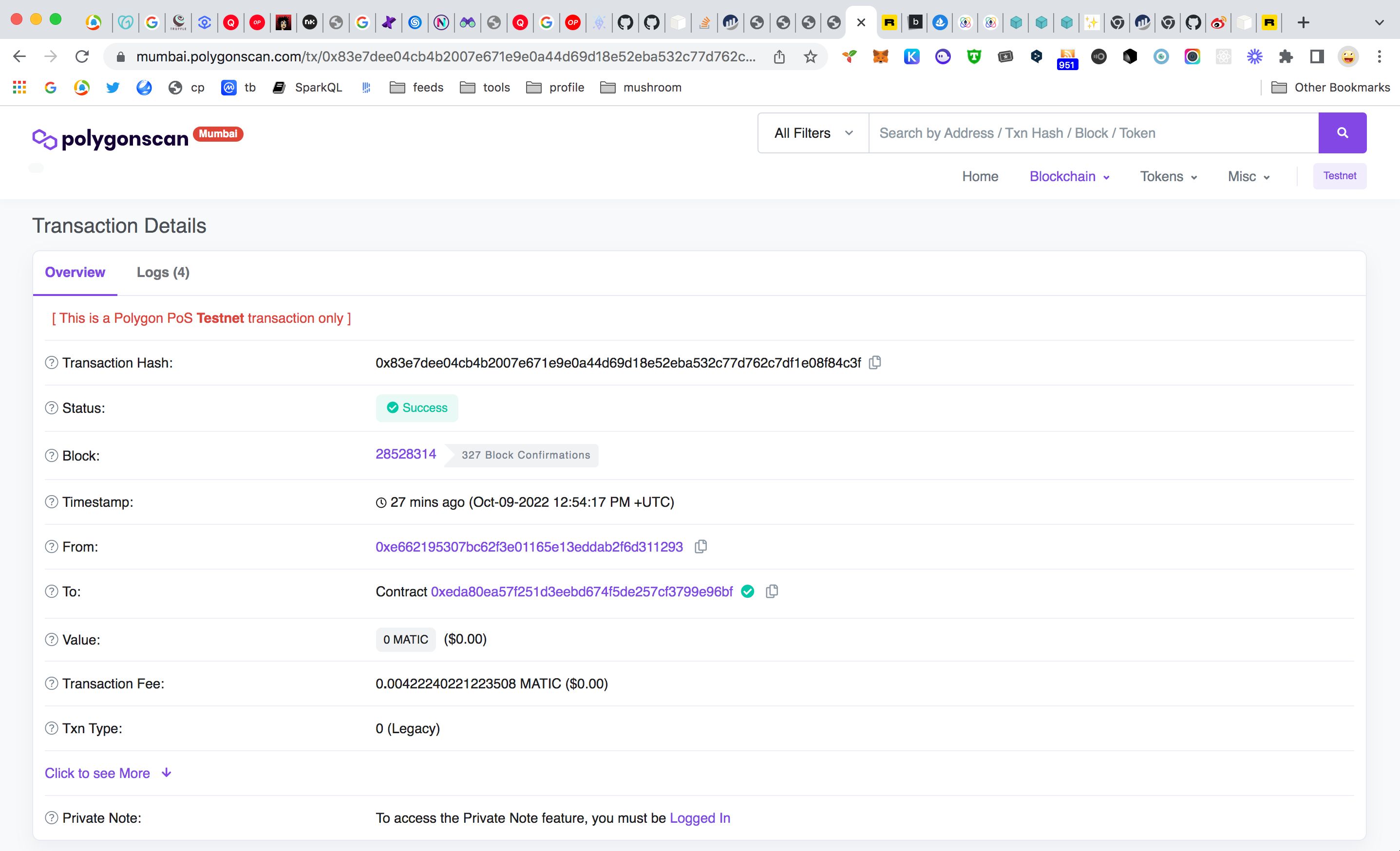Click the copy icon next to contract address
The width and height of the screenshot is (1400, 851).
point(774,592)
